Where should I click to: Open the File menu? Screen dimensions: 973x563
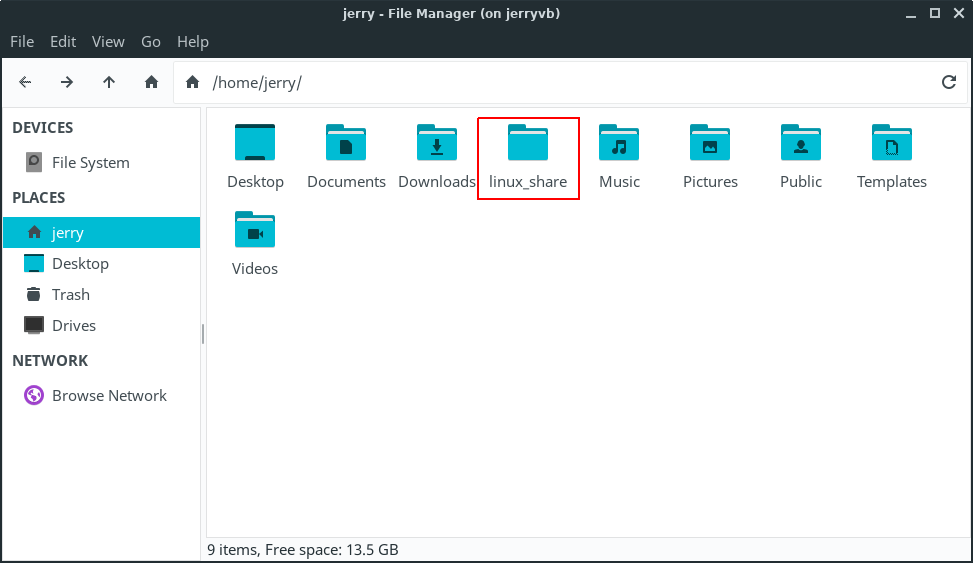click(x=22, y=41)
